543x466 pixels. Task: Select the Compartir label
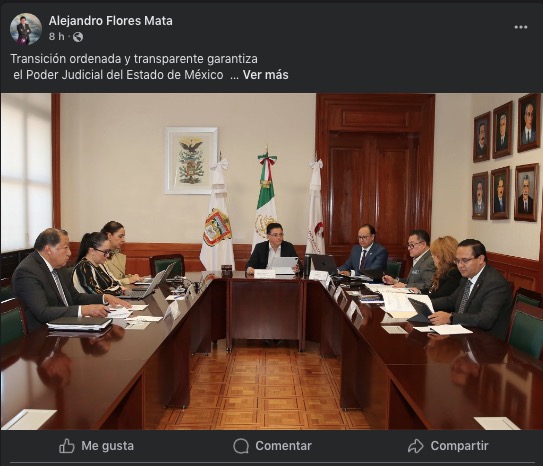459,446
